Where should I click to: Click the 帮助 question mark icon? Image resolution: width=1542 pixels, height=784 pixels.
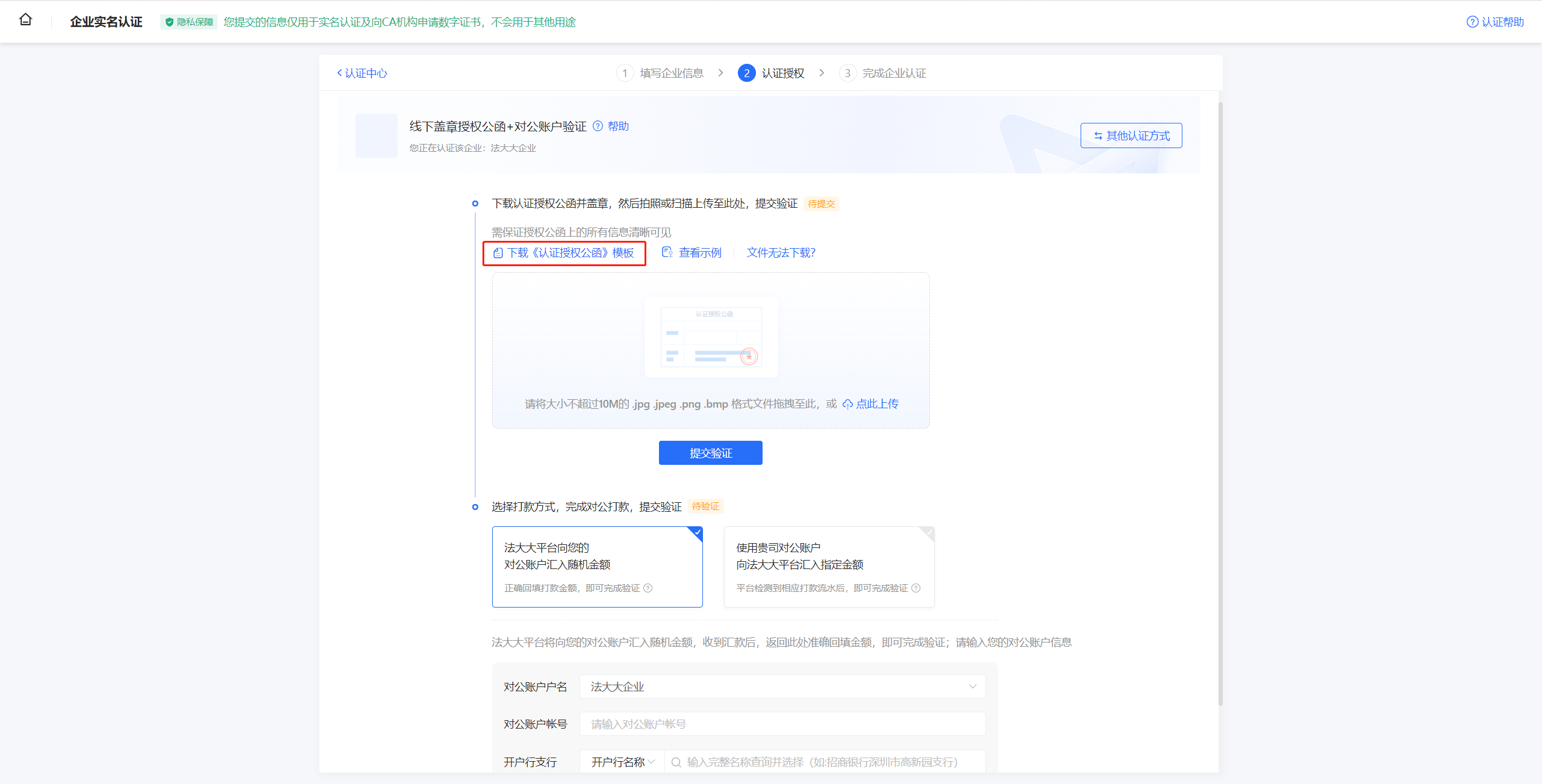[598, 126]
